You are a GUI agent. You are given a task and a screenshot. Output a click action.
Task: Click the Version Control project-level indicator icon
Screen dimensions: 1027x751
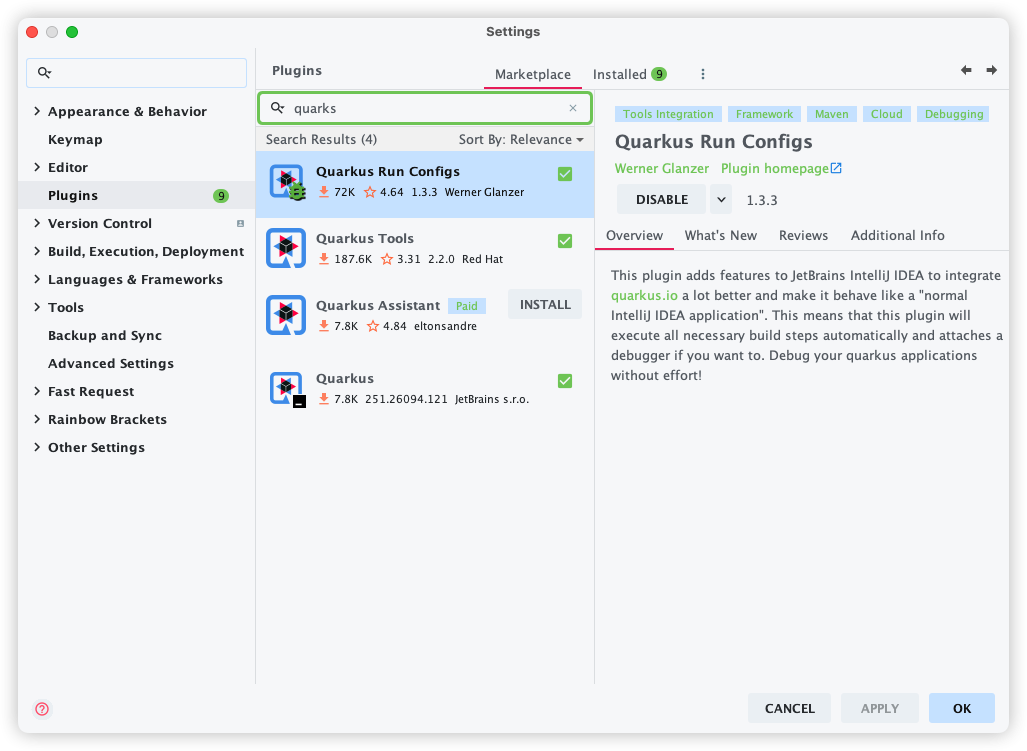(240, 224)
